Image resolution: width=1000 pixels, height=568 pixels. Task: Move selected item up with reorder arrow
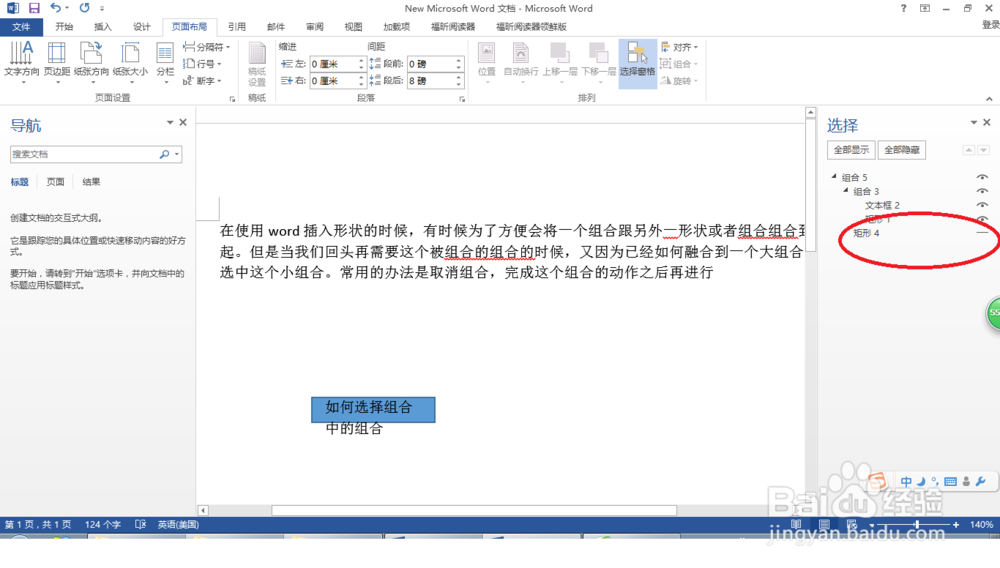pyautogui.click(x=969, y=150)
